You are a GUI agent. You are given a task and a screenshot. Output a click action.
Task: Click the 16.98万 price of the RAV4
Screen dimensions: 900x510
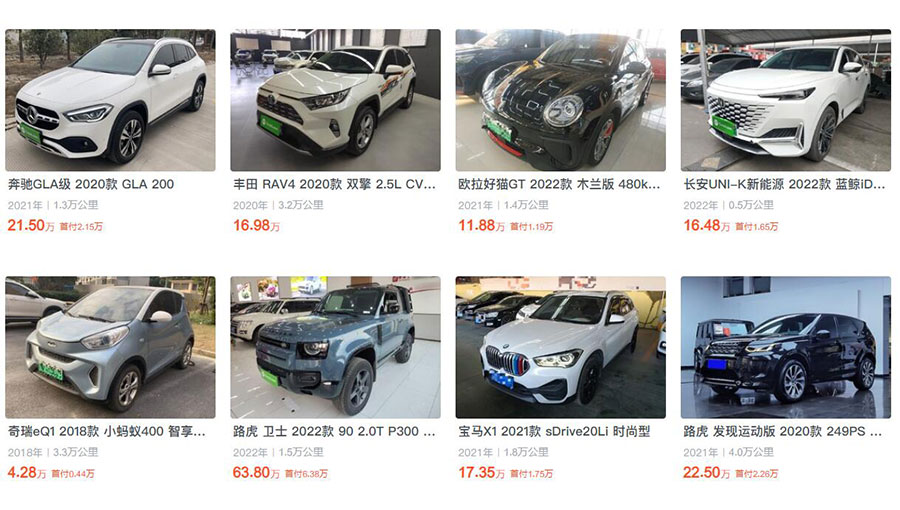[x=256, y=225]
